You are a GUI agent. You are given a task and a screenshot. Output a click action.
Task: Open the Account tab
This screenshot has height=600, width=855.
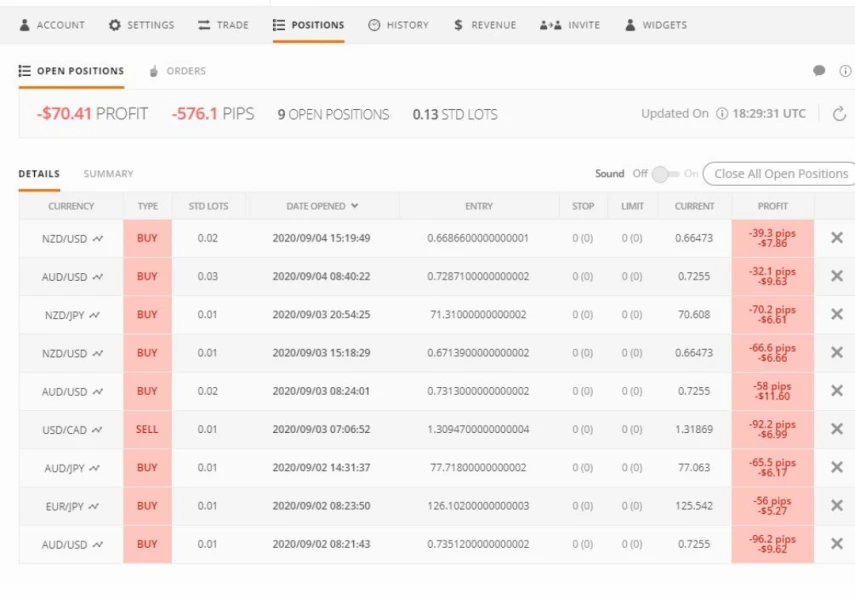[x=52, y=25]
